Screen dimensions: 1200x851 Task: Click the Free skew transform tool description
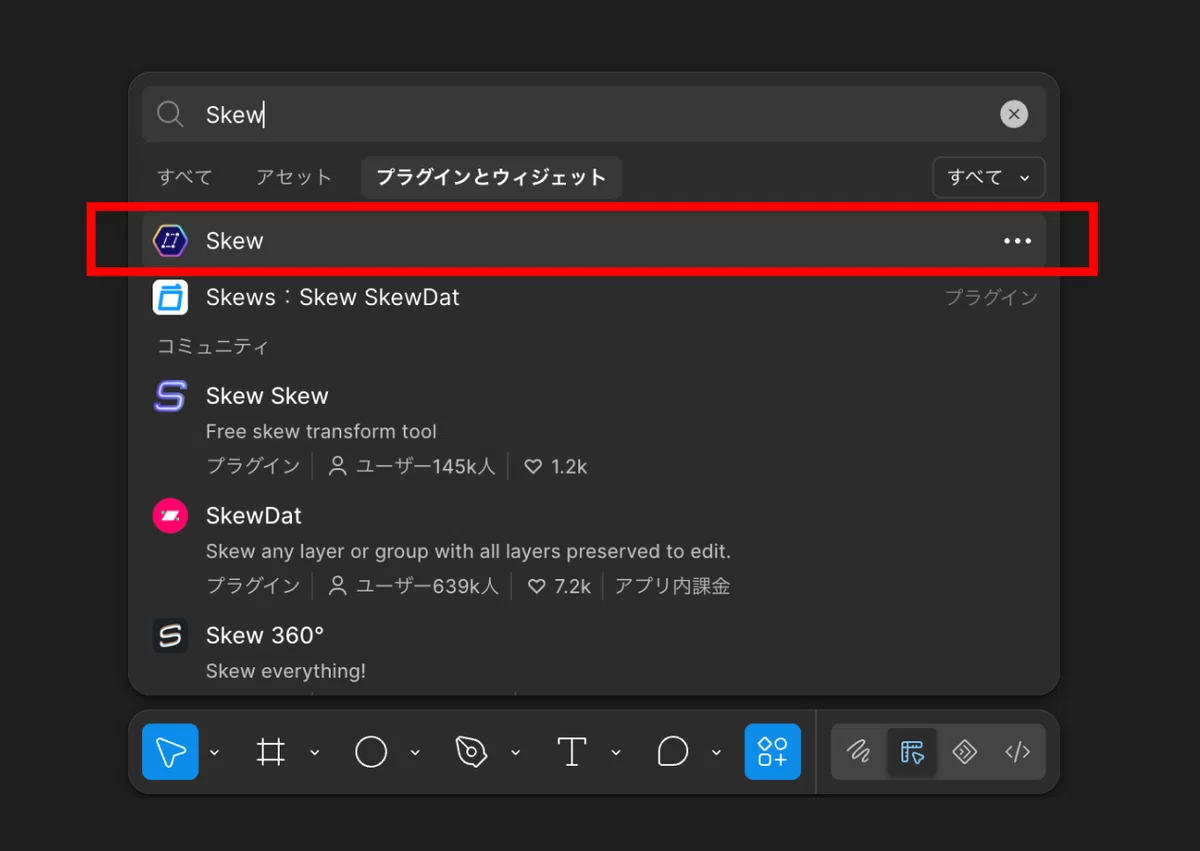(321, 432)
